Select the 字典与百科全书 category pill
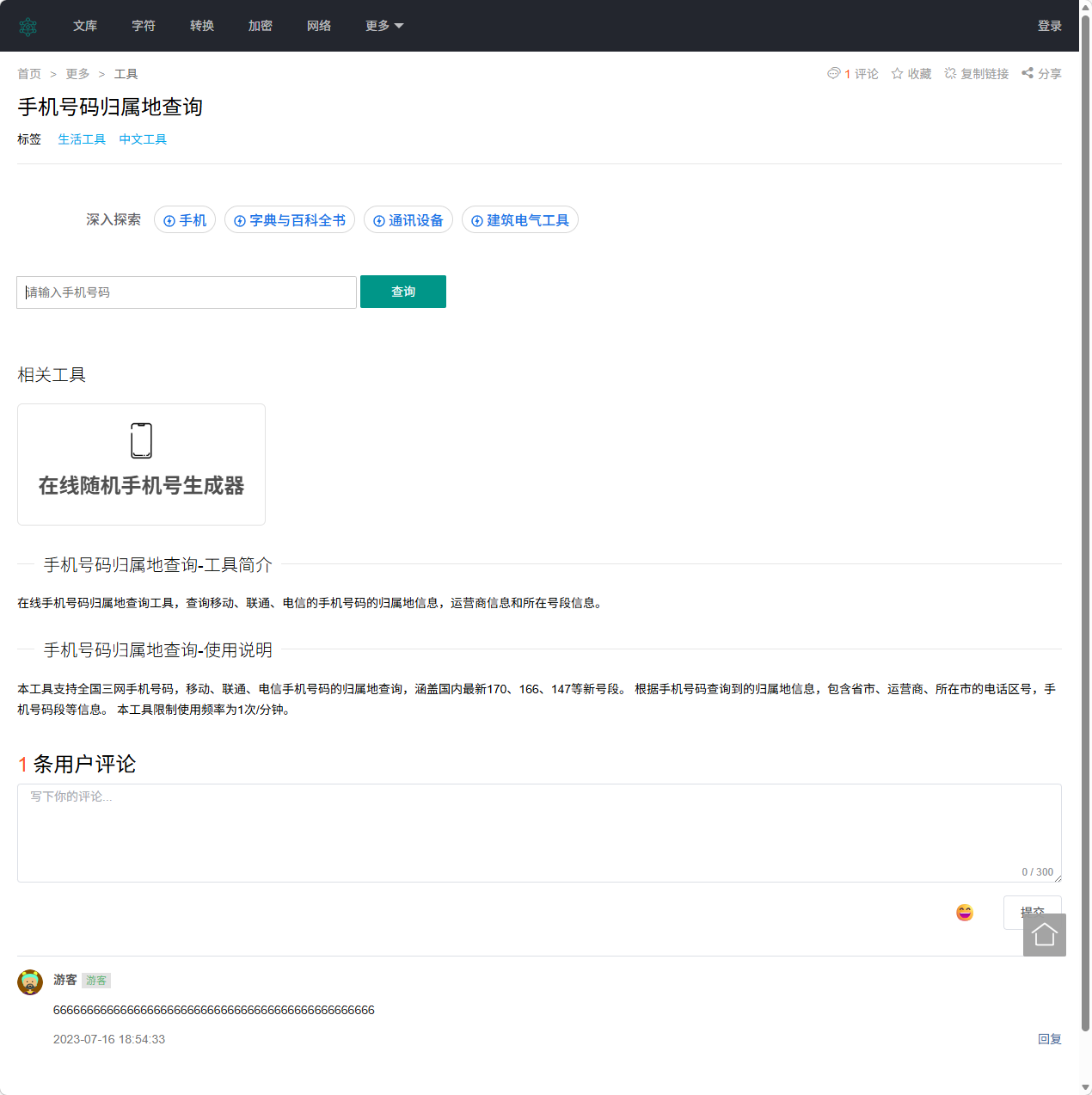 (x=290, y=219)
